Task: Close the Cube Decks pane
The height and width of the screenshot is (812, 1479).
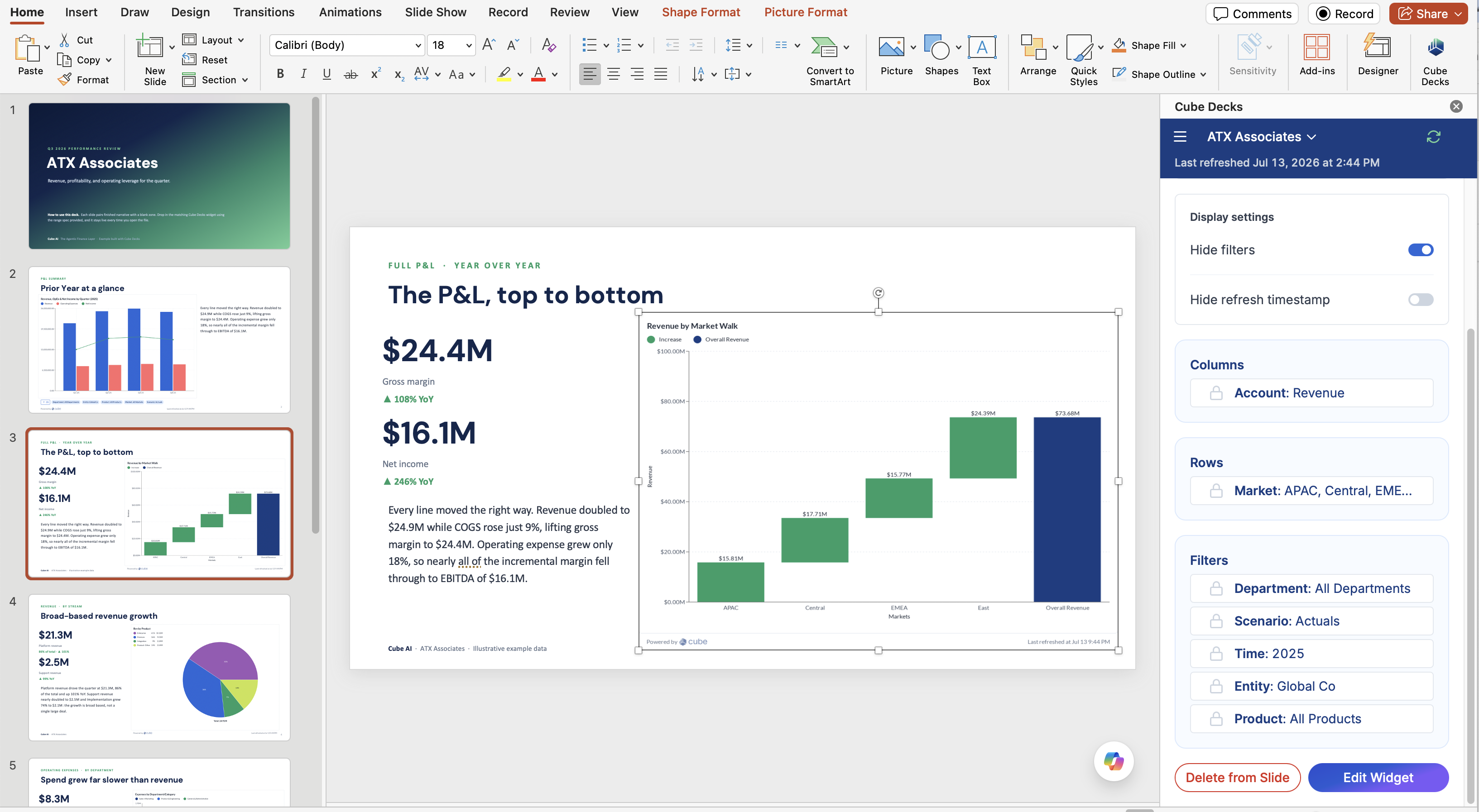Action: (x=1456, y=106)
